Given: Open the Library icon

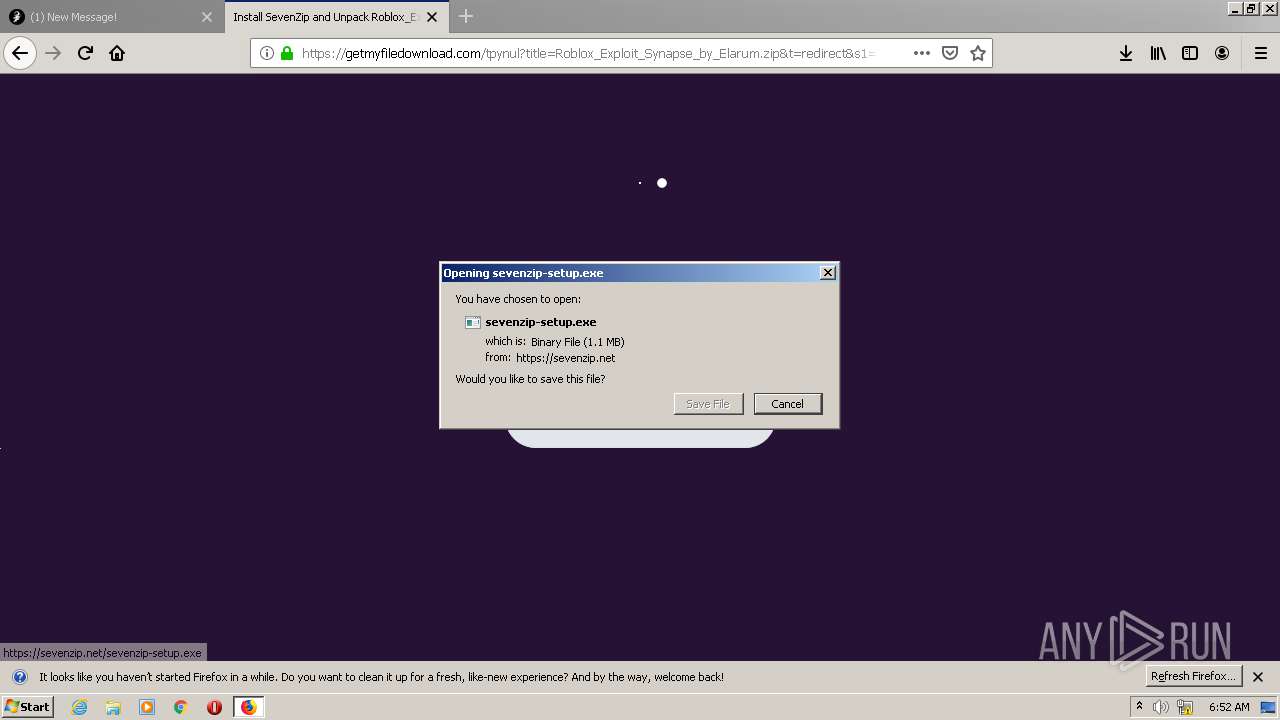Looking at the screenshot, I should click(1158, 53).
